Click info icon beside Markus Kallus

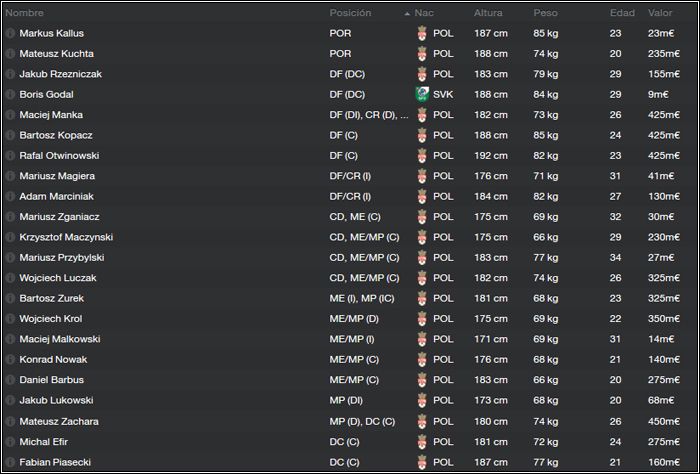[10, 33]
